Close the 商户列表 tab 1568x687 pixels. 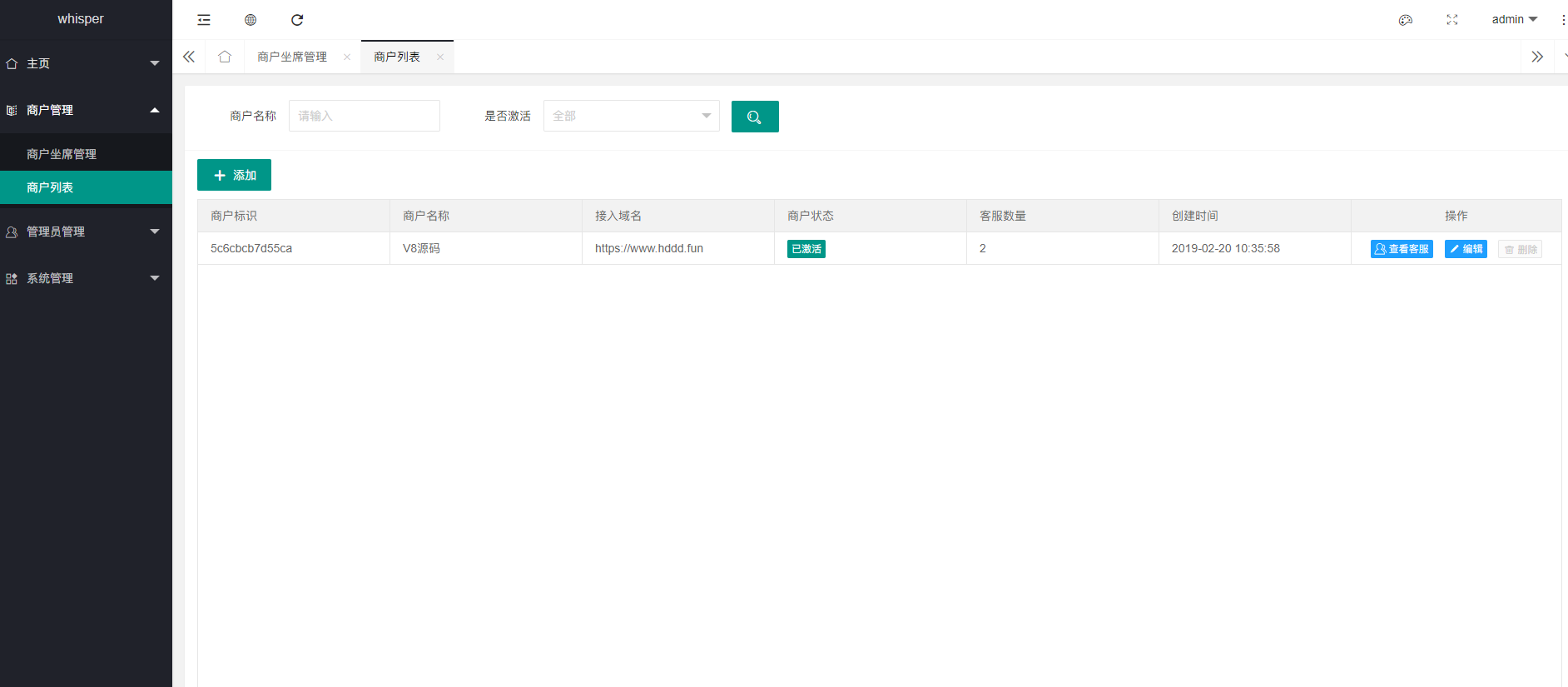440,57
